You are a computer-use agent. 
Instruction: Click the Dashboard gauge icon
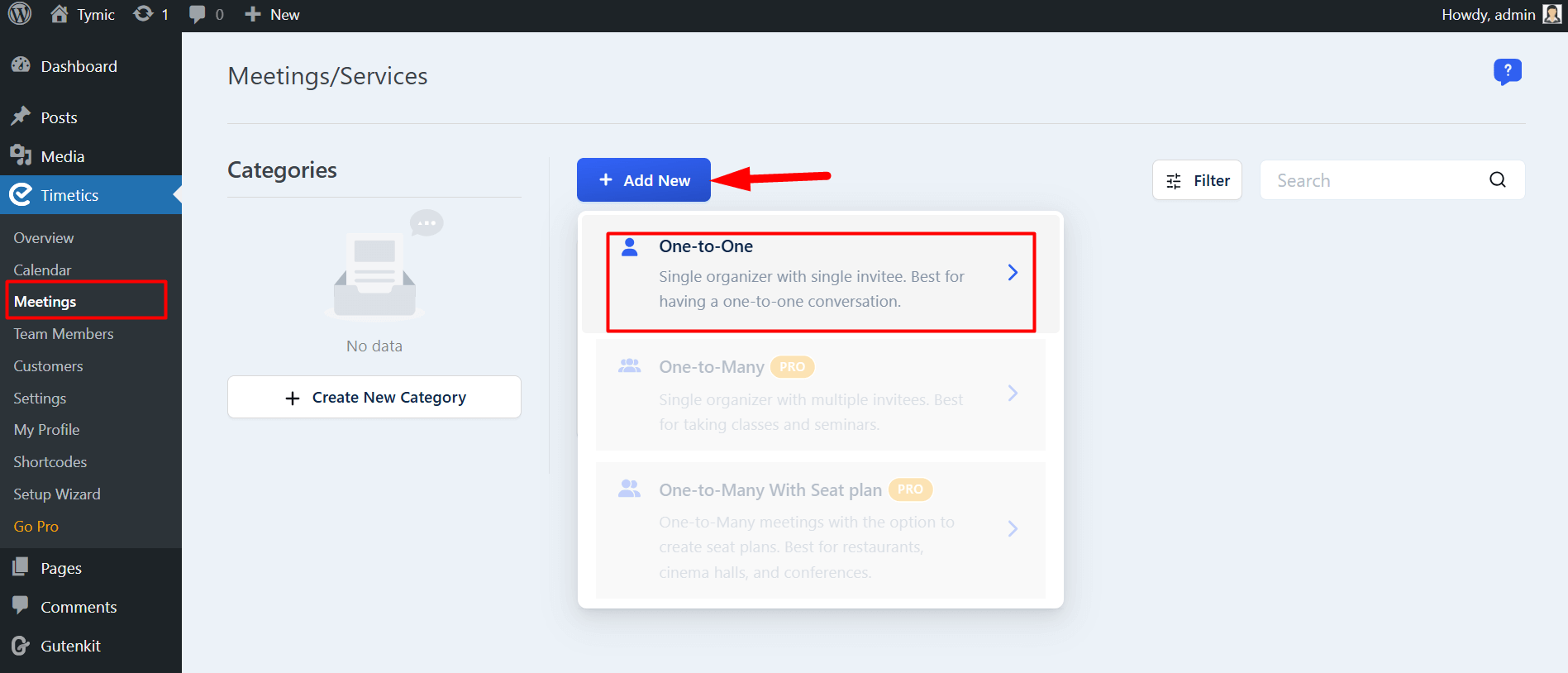[21, 65]
